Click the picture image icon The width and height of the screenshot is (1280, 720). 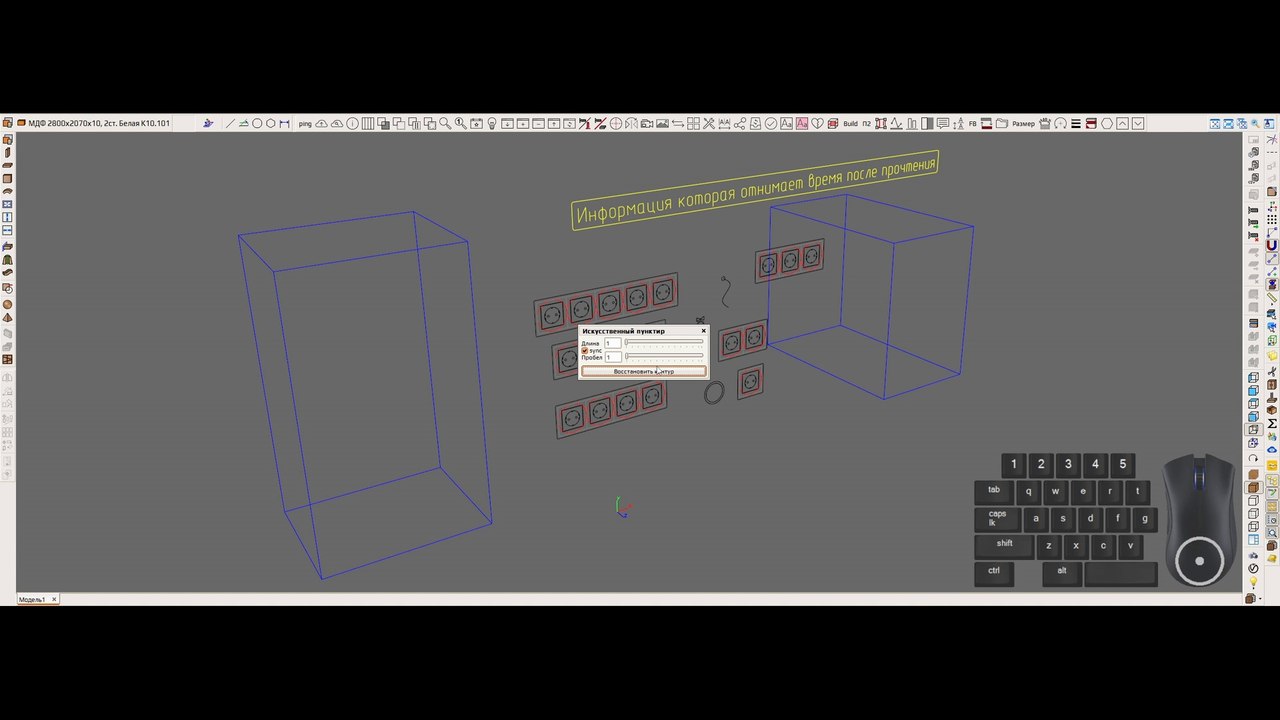662,124
